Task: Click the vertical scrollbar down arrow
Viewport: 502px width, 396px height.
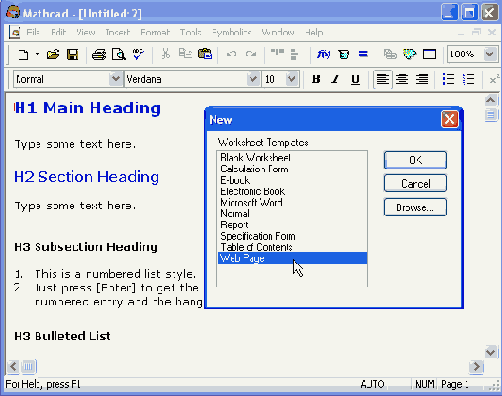Action: 490,352
